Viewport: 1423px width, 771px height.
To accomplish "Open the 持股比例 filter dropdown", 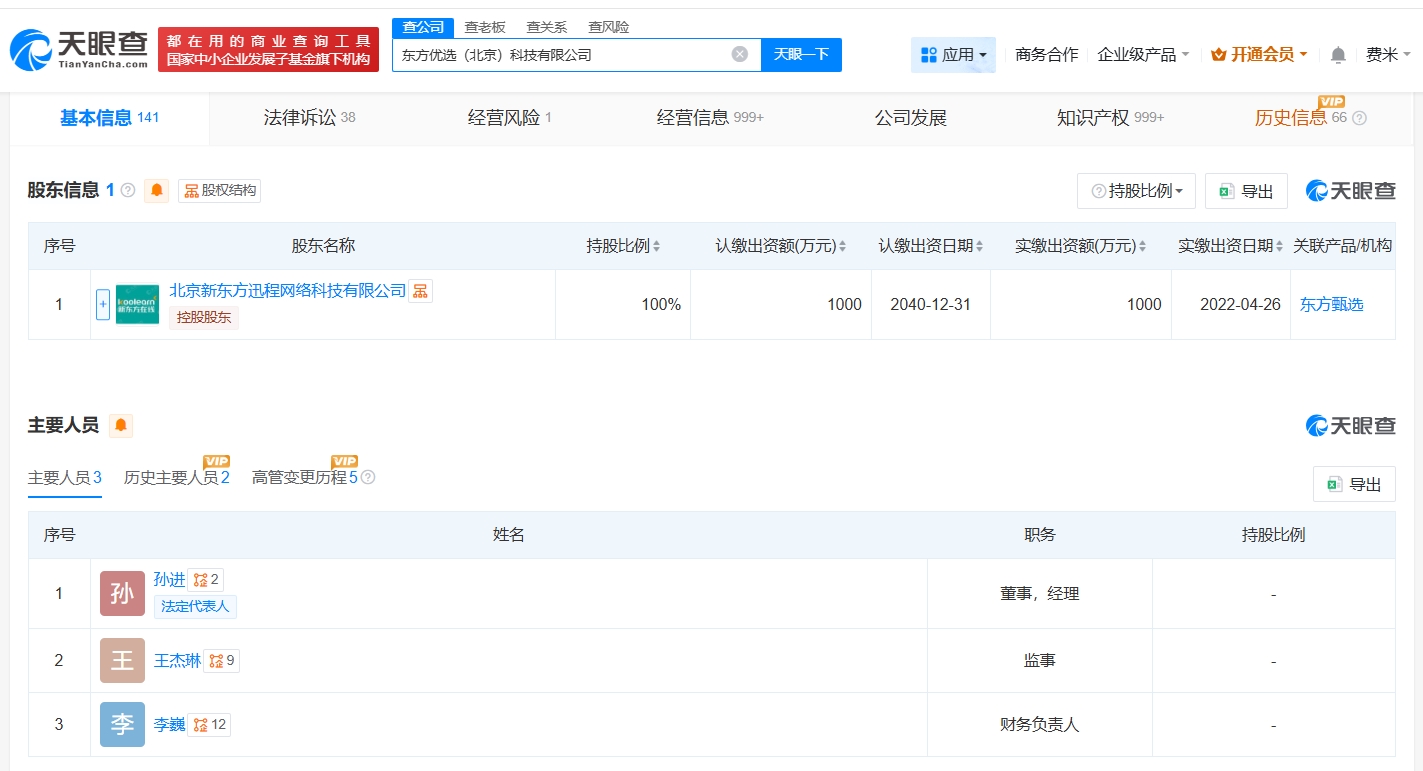I will click(x=1136, y=191).
